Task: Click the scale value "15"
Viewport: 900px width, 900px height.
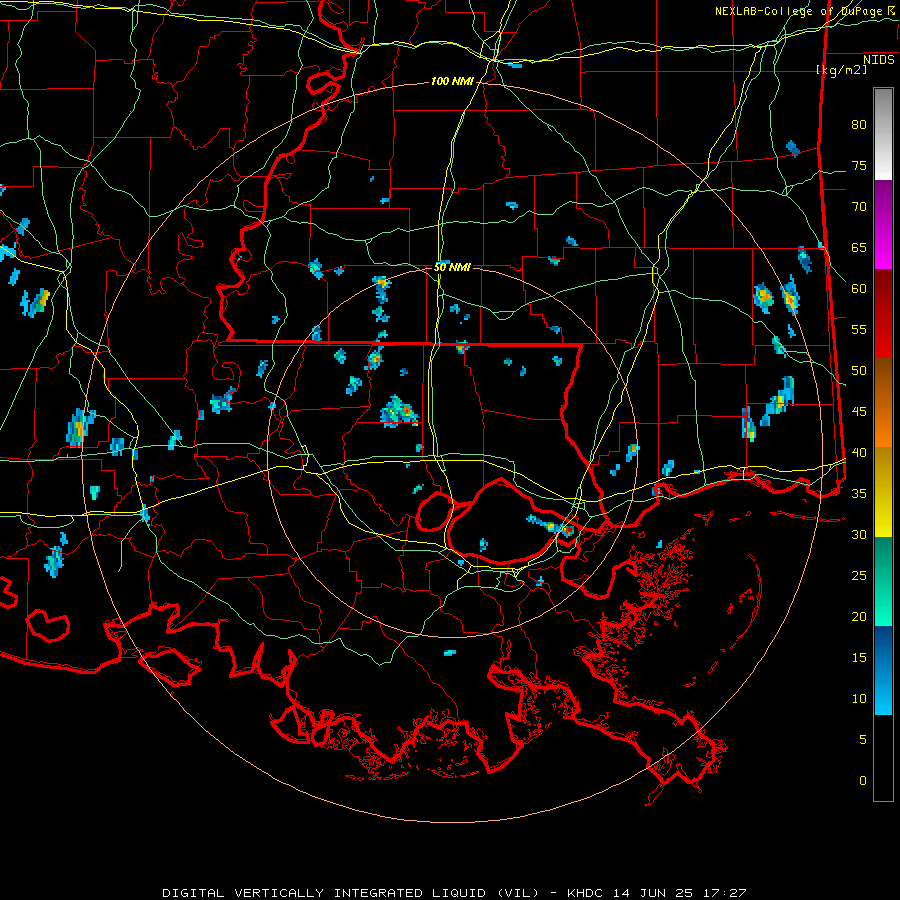Action: 859,658
